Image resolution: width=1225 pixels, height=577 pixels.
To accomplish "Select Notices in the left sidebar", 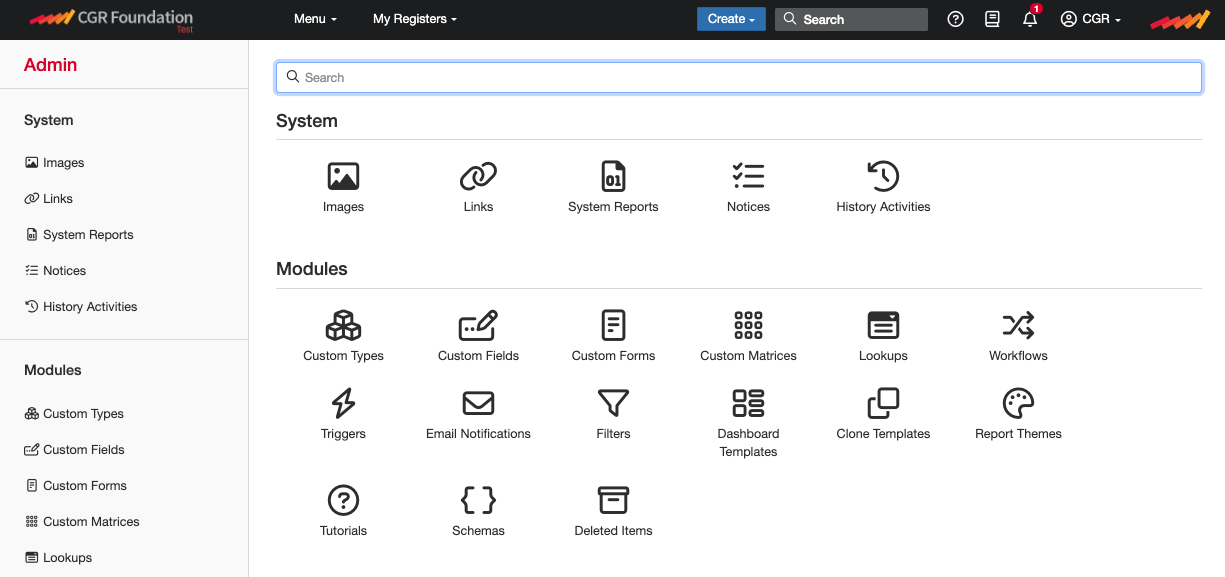I will (x=55, y=271).
